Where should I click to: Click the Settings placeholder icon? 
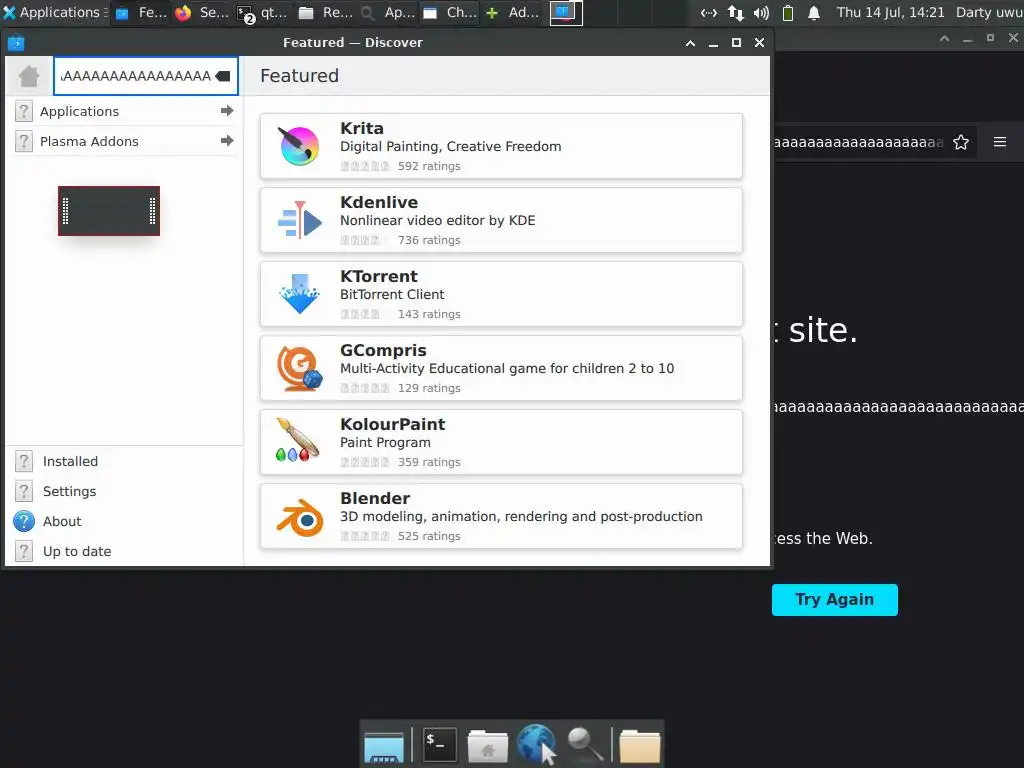click(24, 491)
